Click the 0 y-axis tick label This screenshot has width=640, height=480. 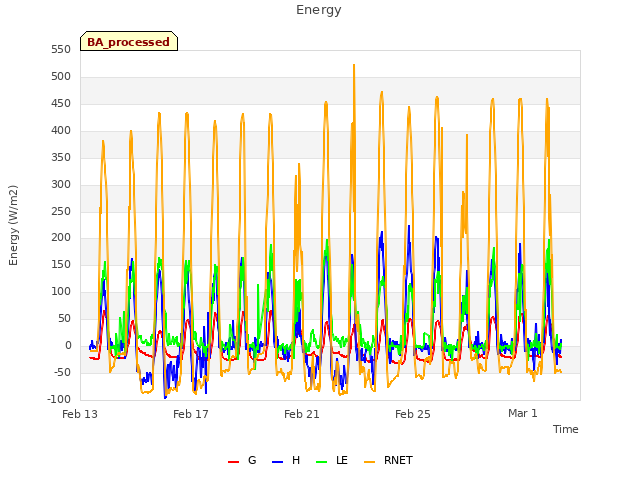point(68,345)
